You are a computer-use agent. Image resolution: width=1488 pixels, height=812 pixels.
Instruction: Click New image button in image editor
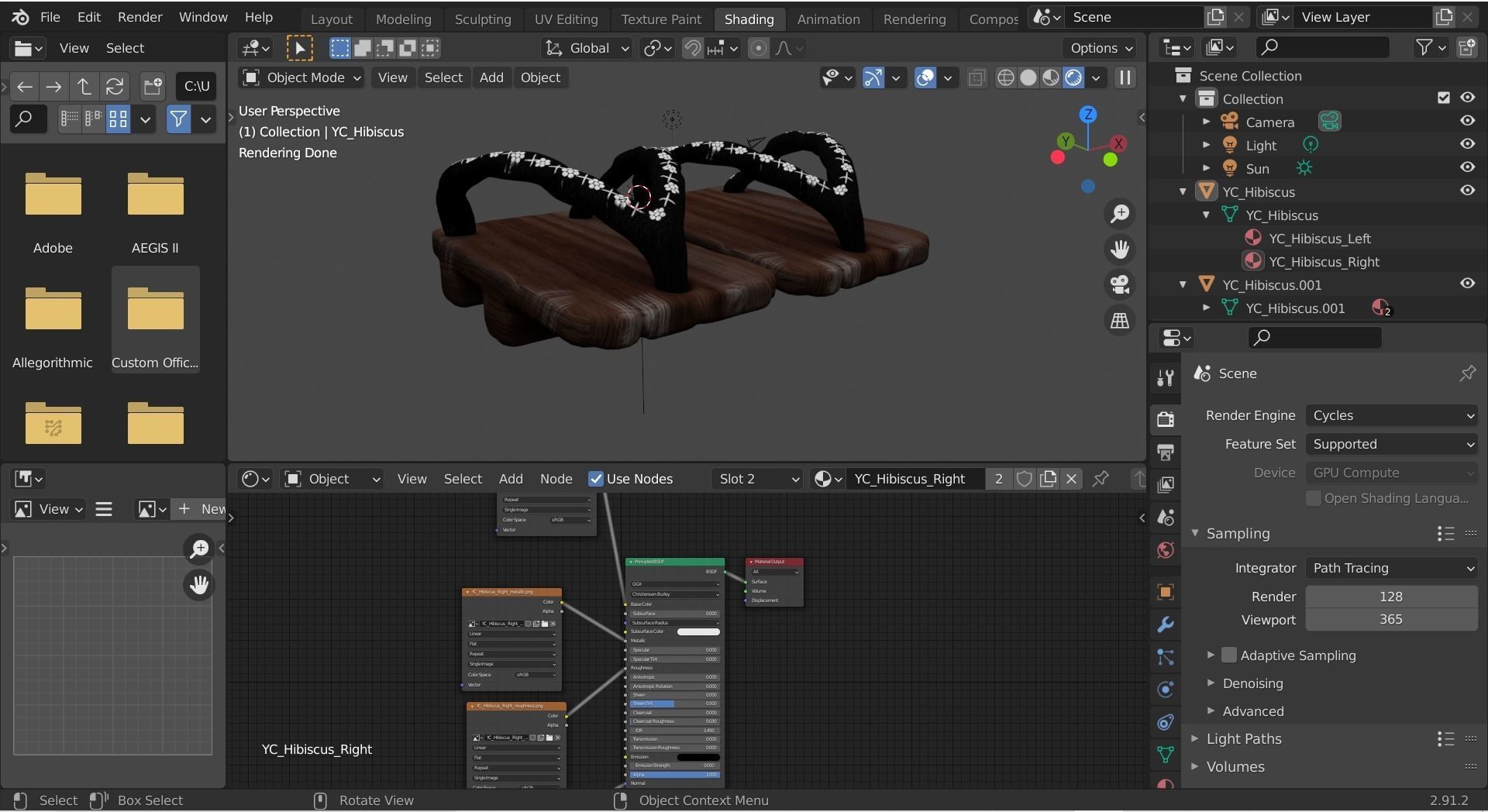[201, 509]
